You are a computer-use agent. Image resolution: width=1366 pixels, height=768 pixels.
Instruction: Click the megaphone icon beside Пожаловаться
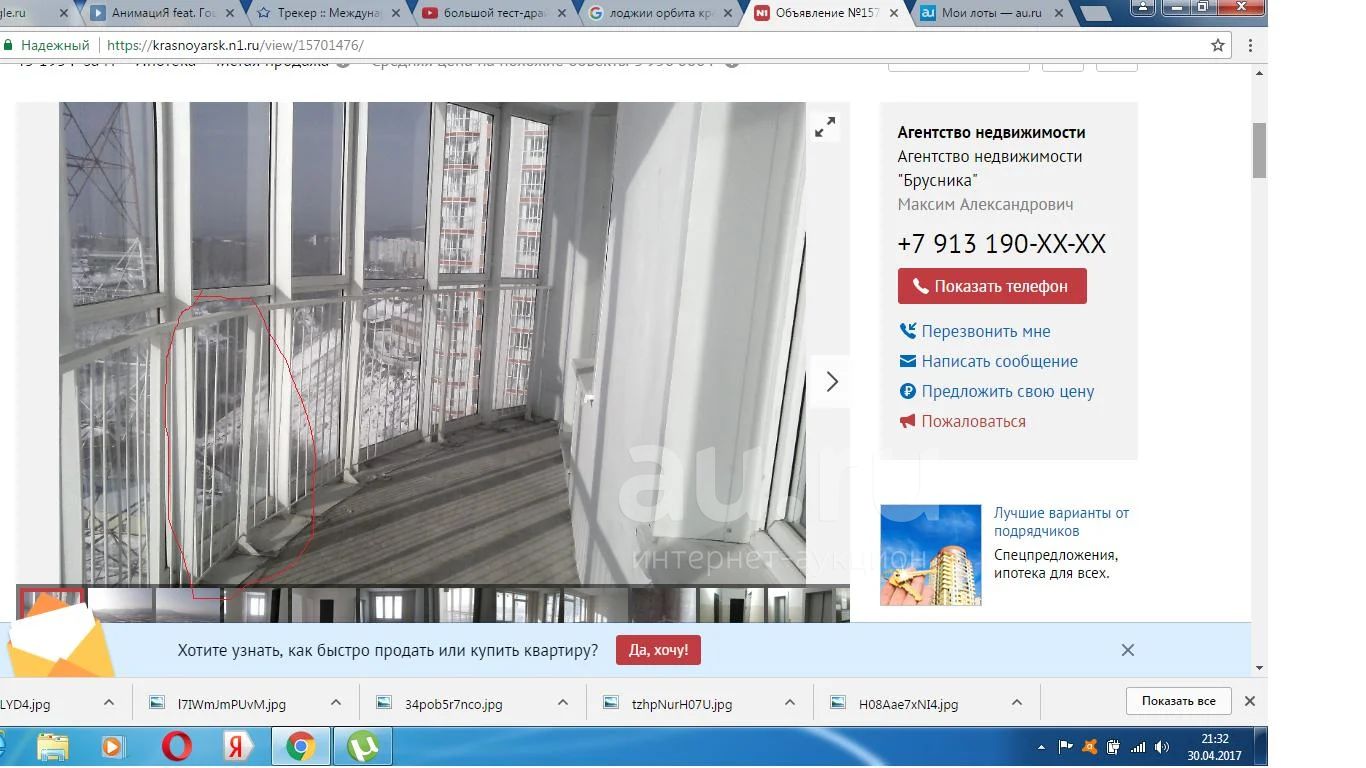pos(907,421)
